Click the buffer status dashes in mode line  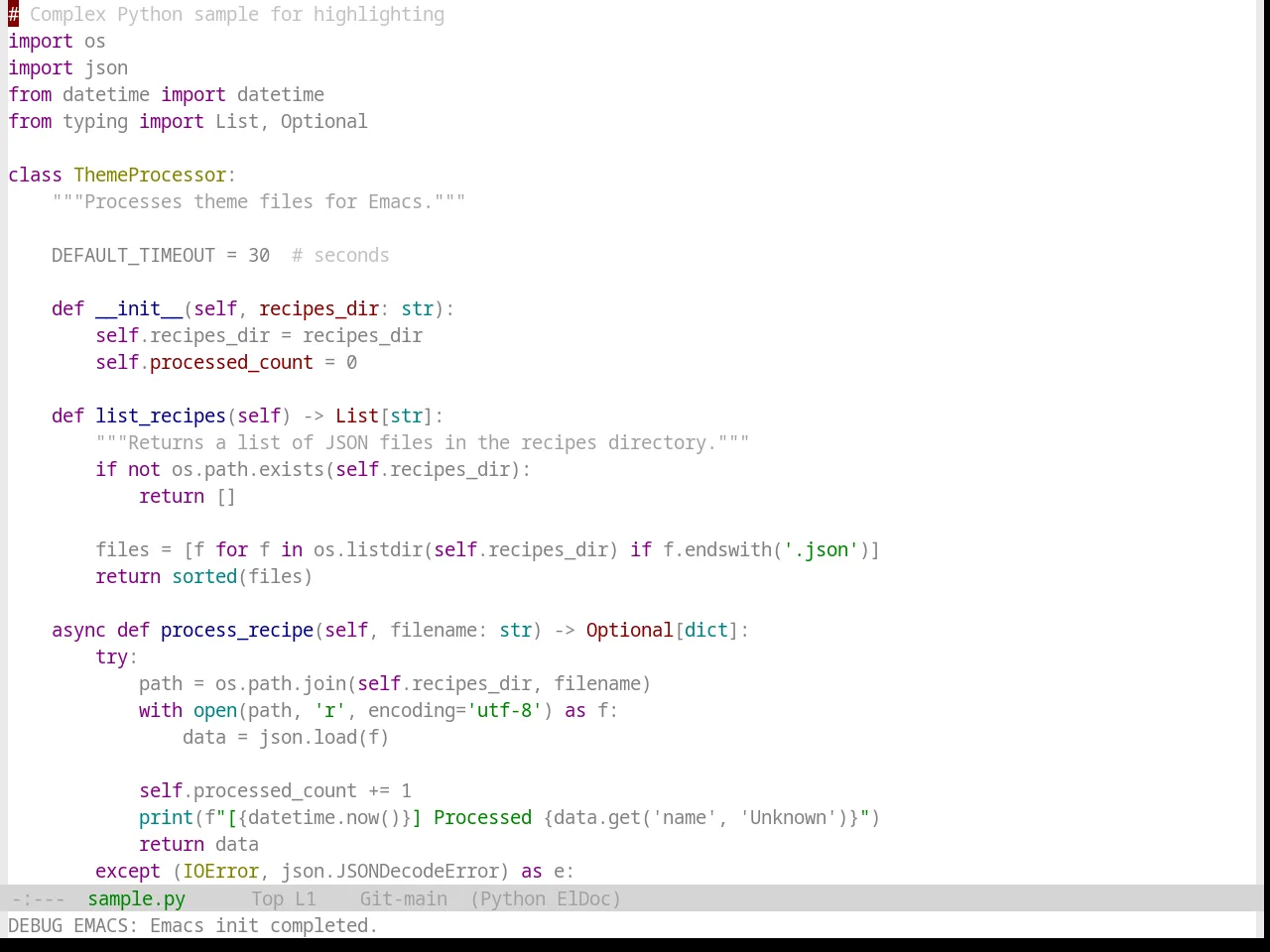coord(38,898)
